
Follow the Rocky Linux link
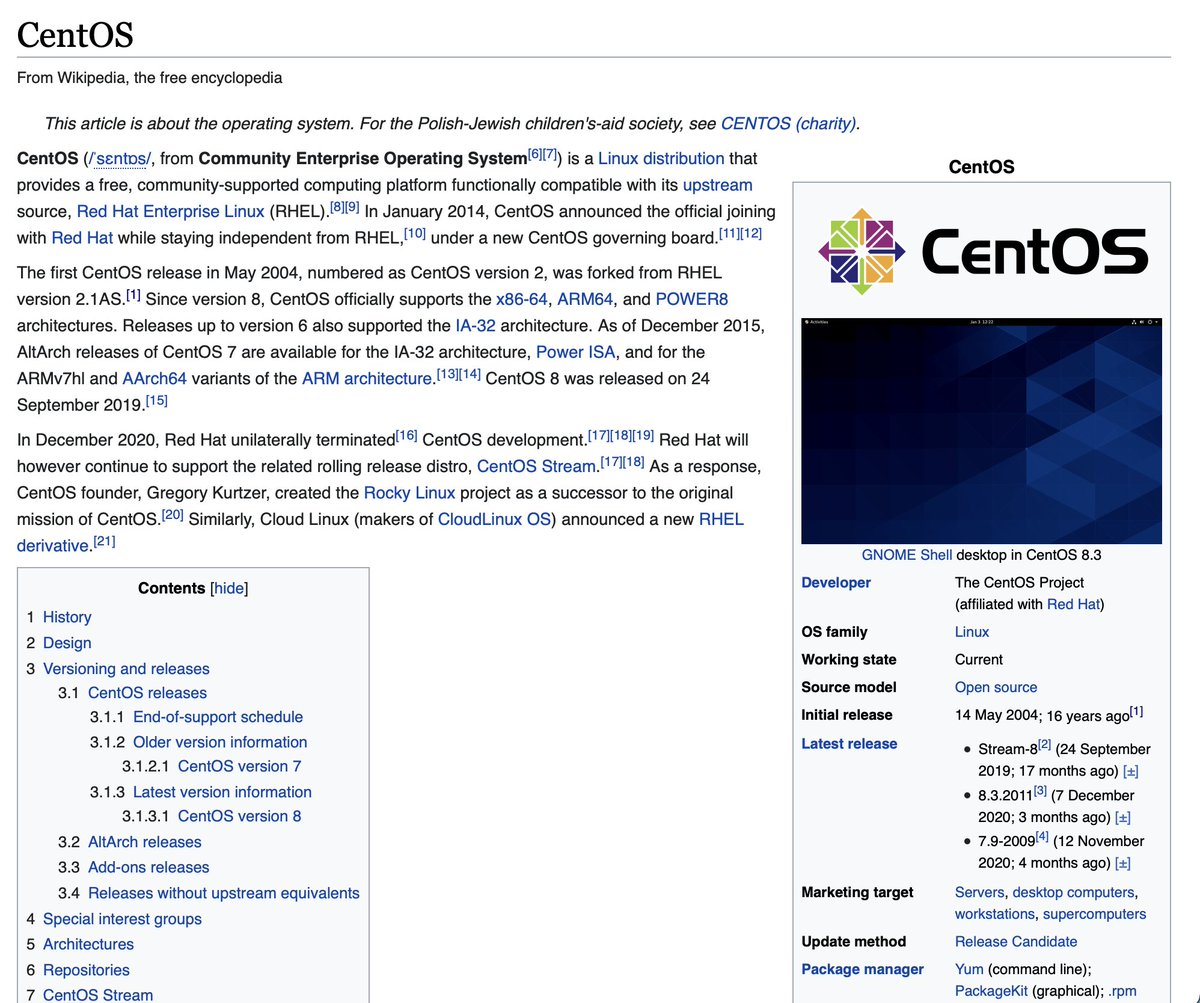409,493
